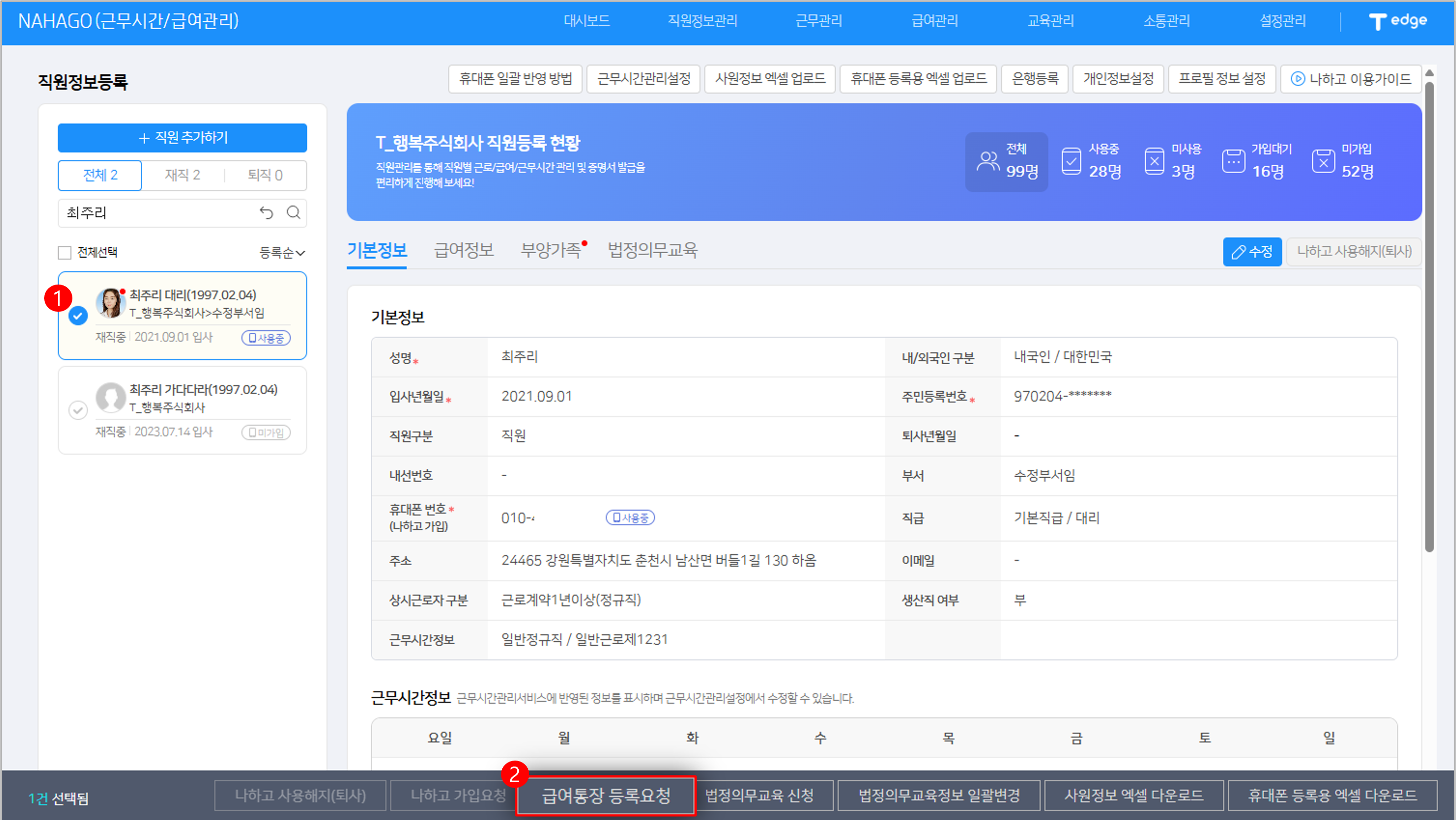Click 휴대폰 일괄 반영 방법 button
Screen dimensions: 1456x820
[x=516, y=79]
